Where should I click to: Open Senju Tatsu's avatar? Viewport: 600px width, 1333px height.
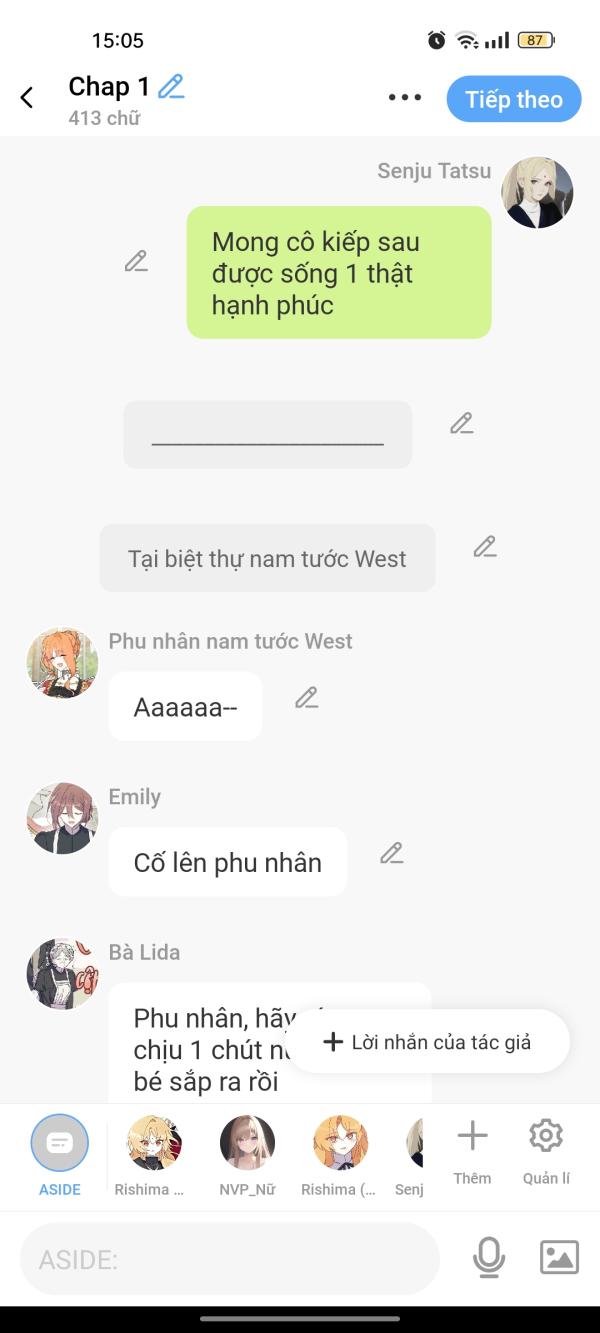coord(537,193)
